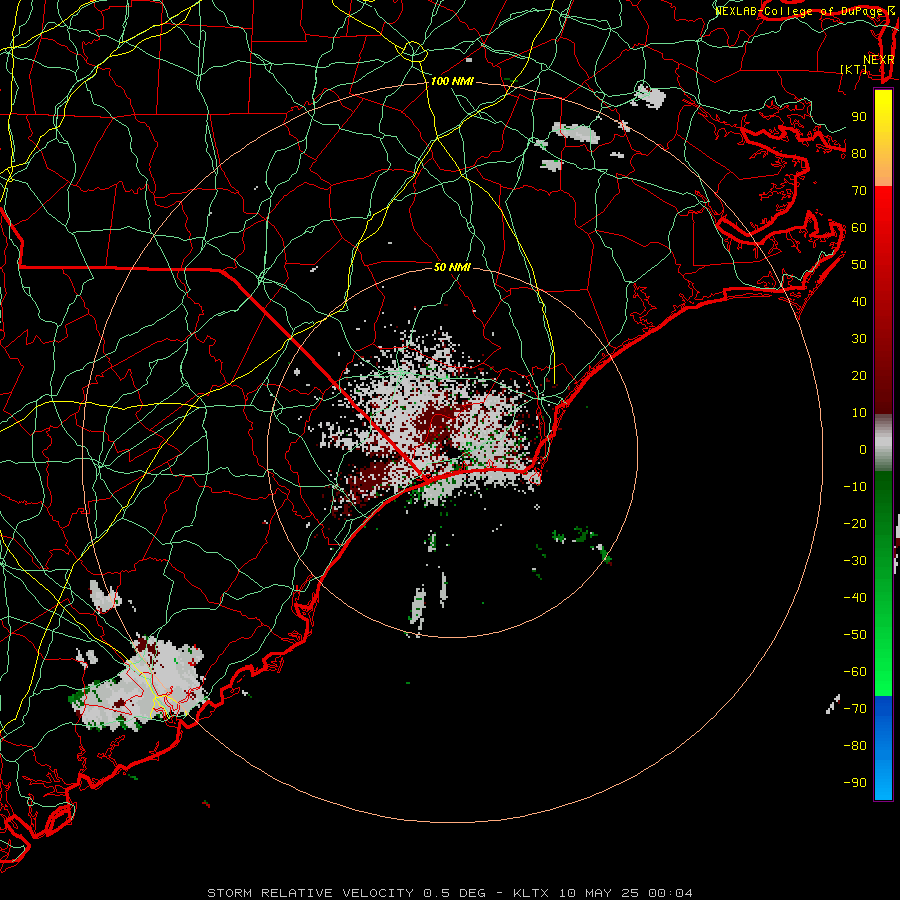
Task: Click the "00:04" time in the footer
Action: click(670, 893)
